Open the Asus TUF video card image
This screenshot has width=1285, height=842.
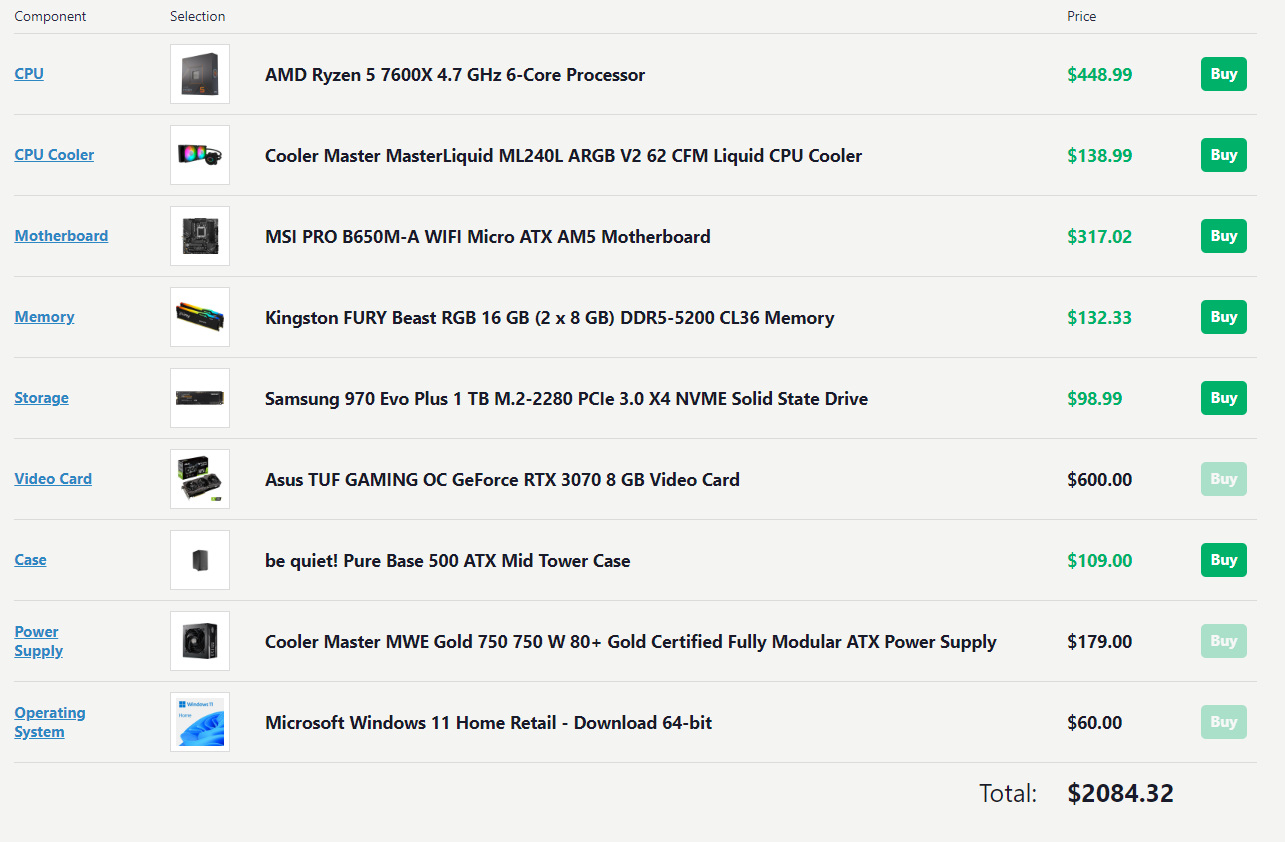(x=200, y=479)
